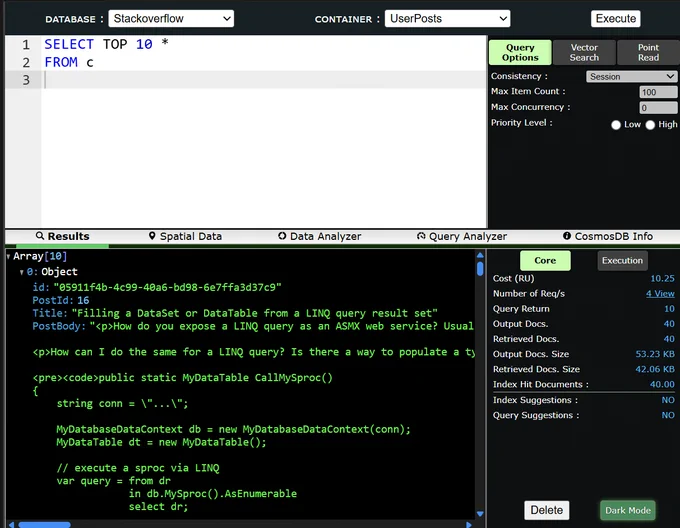This screenshot has height=528, width=680.
Task: Open the Consistency dropdown set to Session
Action: 631,76
